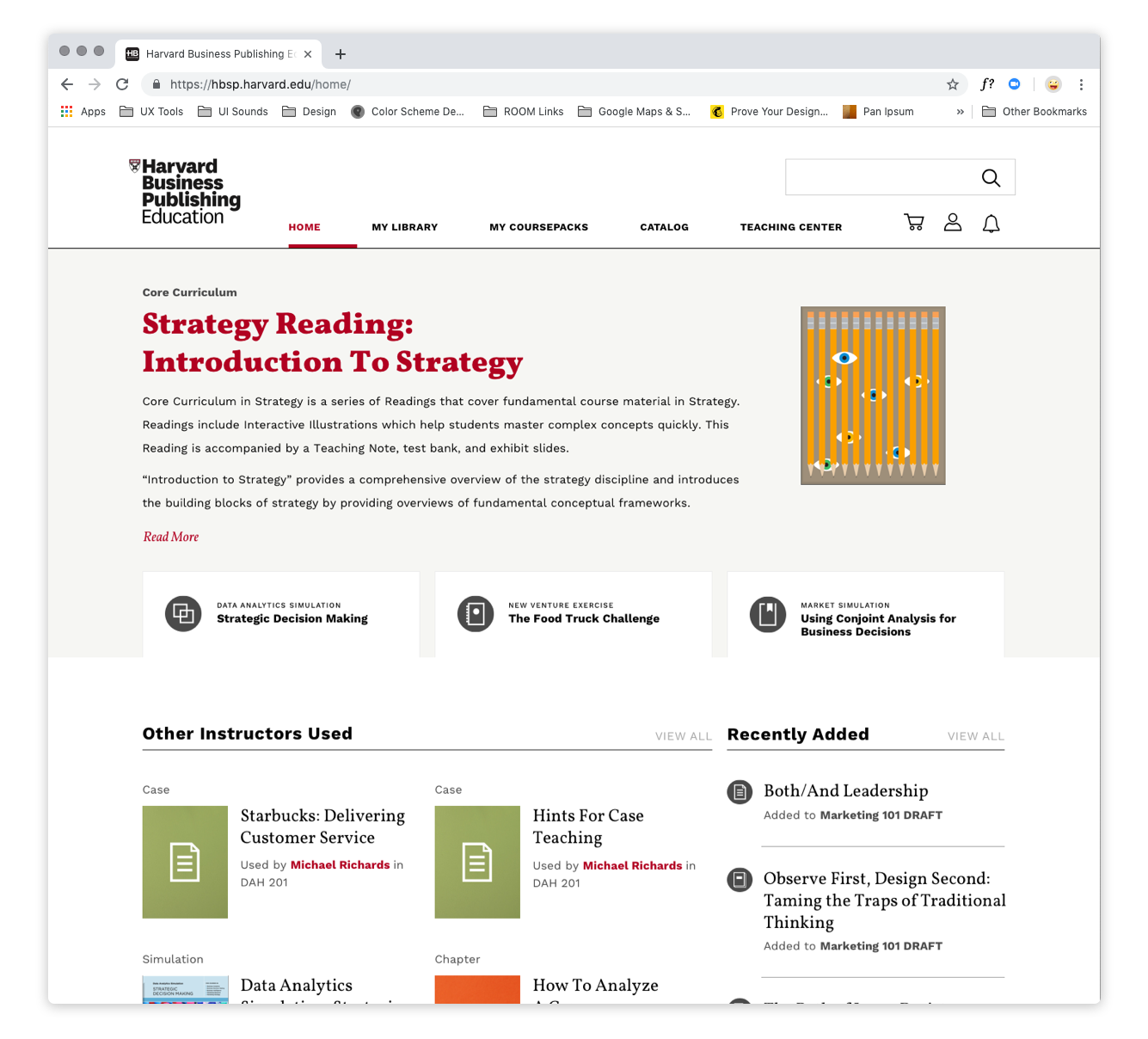Open the Google Maps & S... bookmark folder
Viewport: 1148px width, 1039px height.
tap(635, 112)
